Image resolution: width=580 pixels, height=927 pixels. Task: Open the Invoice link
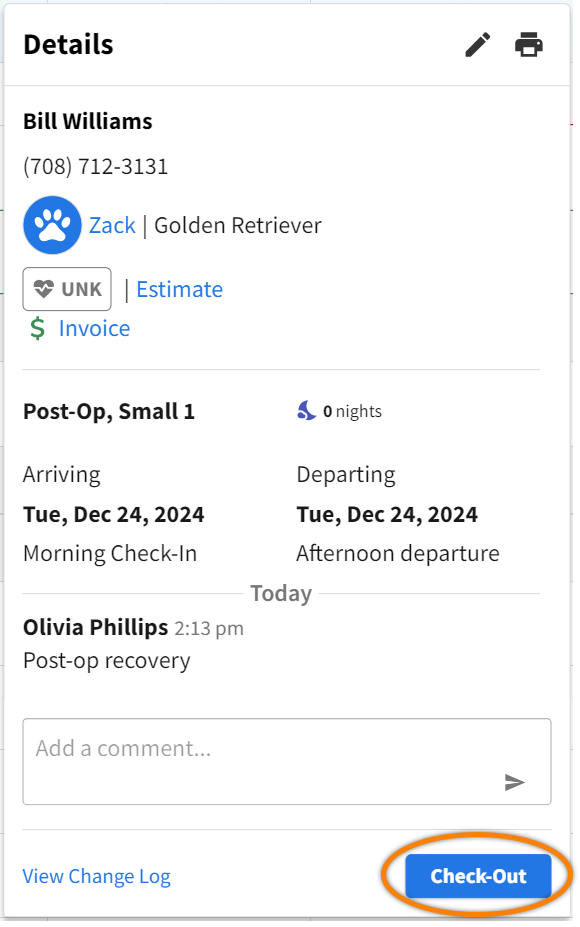pos(94,328)
